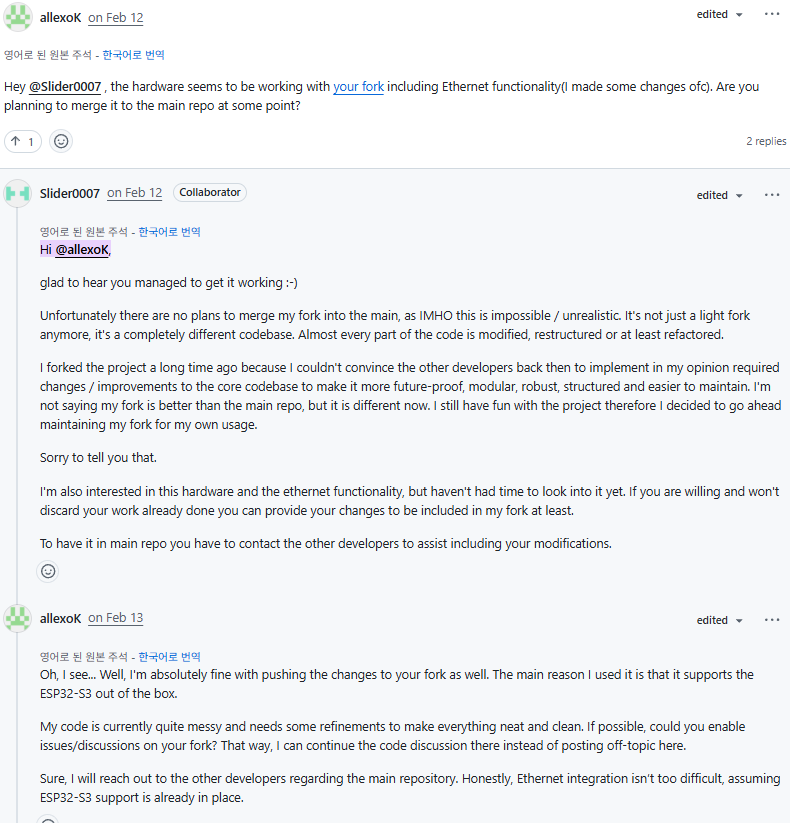Screen dimensions: 790x823
Task: Add emoji reaction to allexoK's first comment
Action: pos(61,141)
